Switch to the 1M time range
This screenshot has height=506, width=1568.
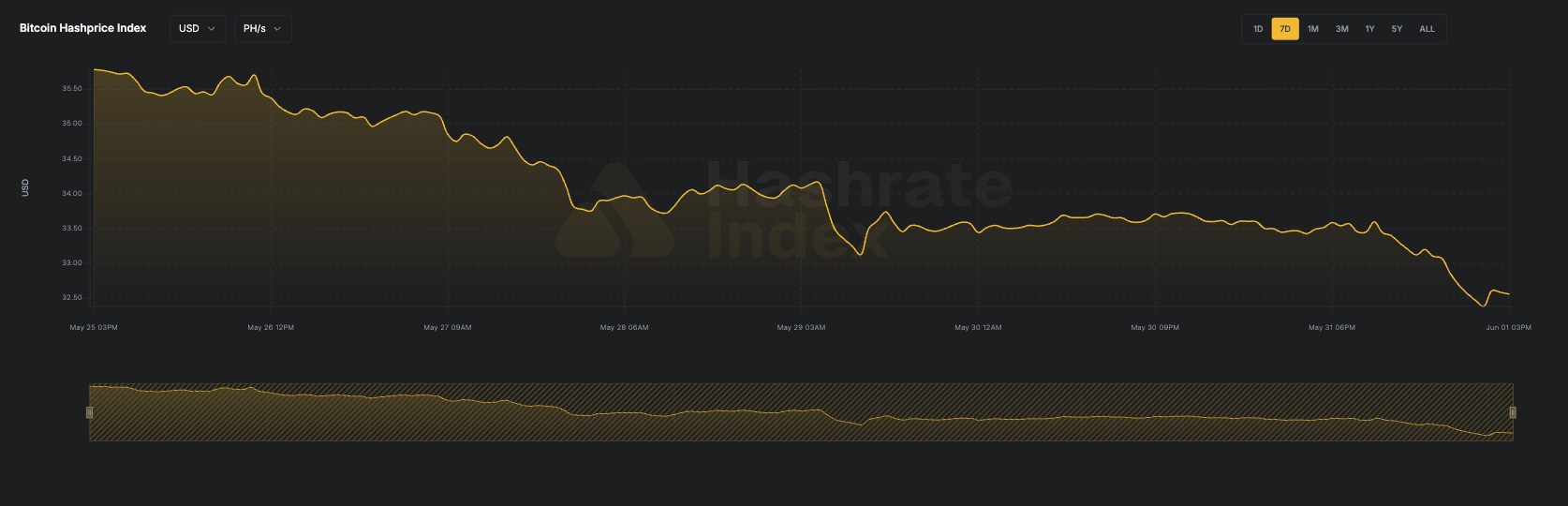pos(1313,29)
